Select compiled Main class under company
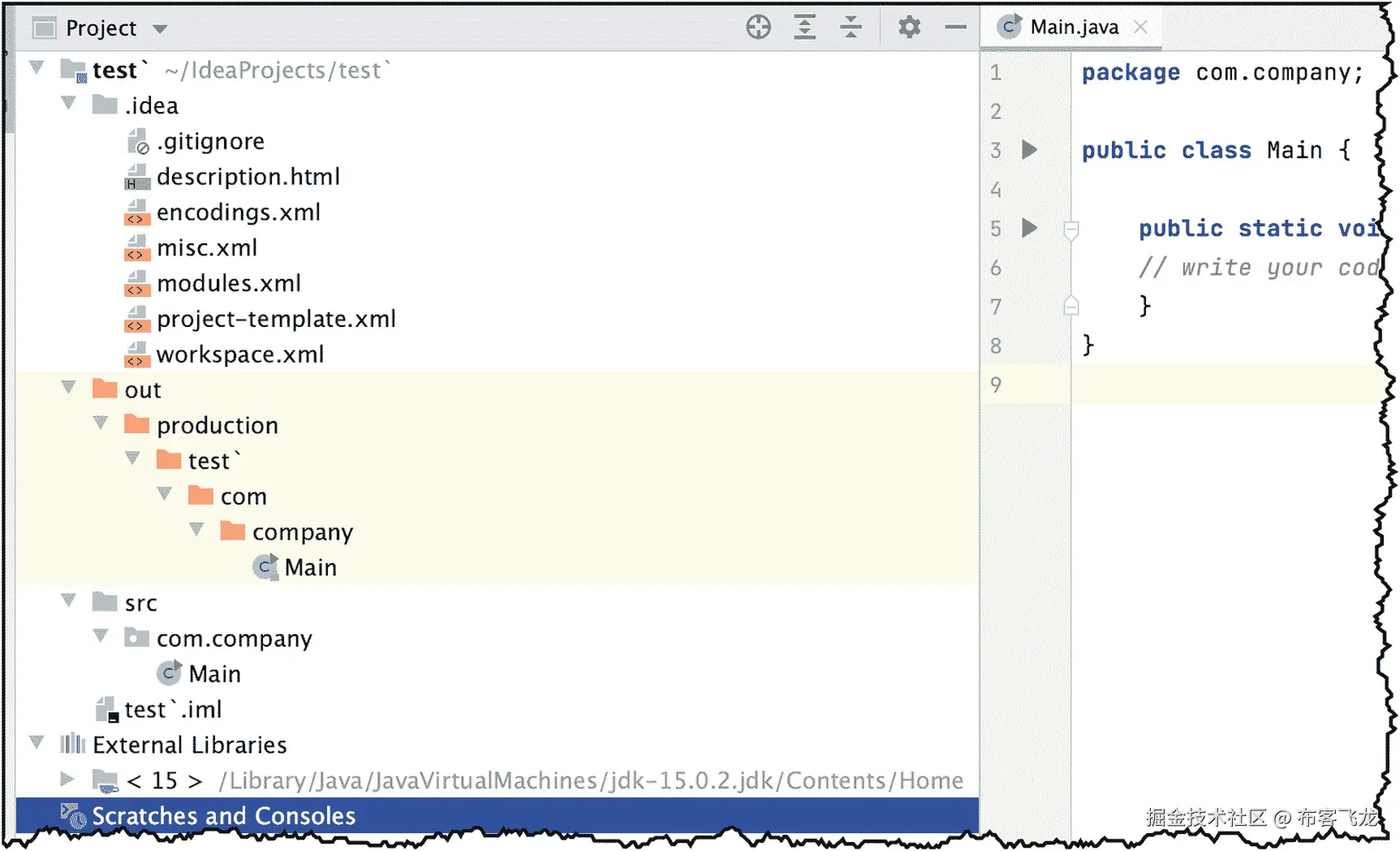This screenshot has width=1400, height=851. (310, 567)
